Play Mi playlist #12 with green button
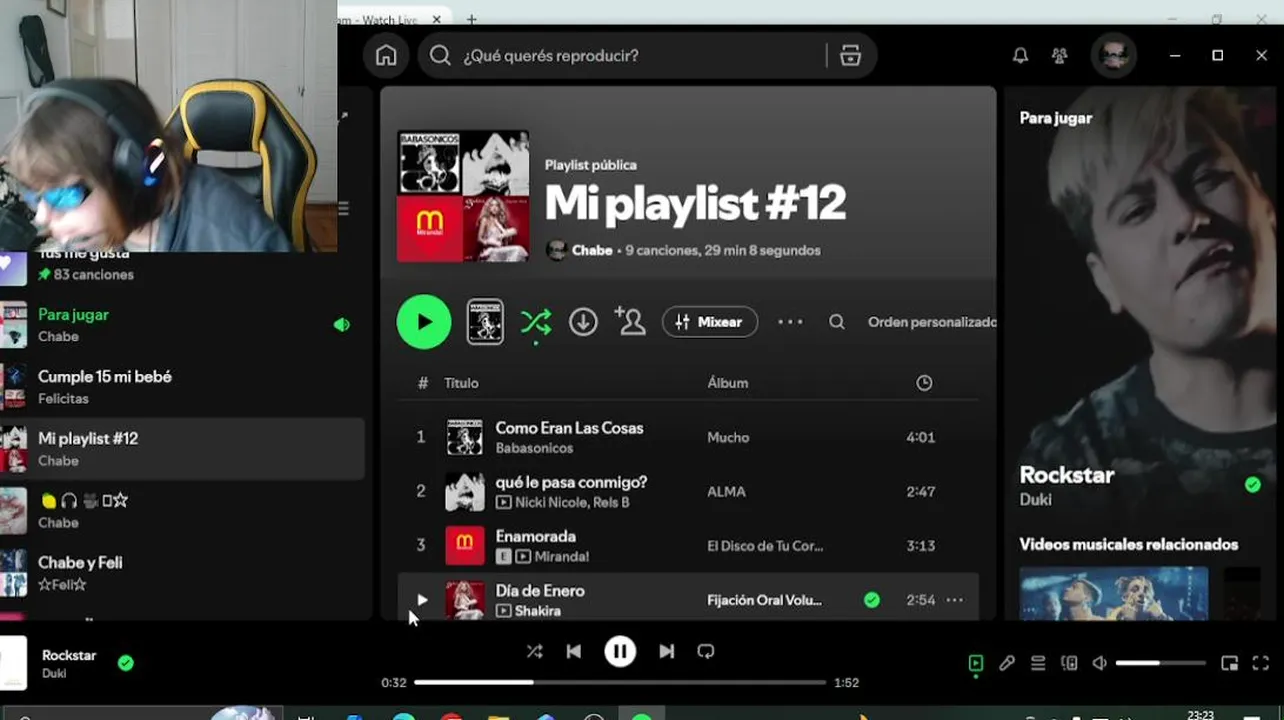This screenshot has width=1284, height=720. tap(424, 322)
